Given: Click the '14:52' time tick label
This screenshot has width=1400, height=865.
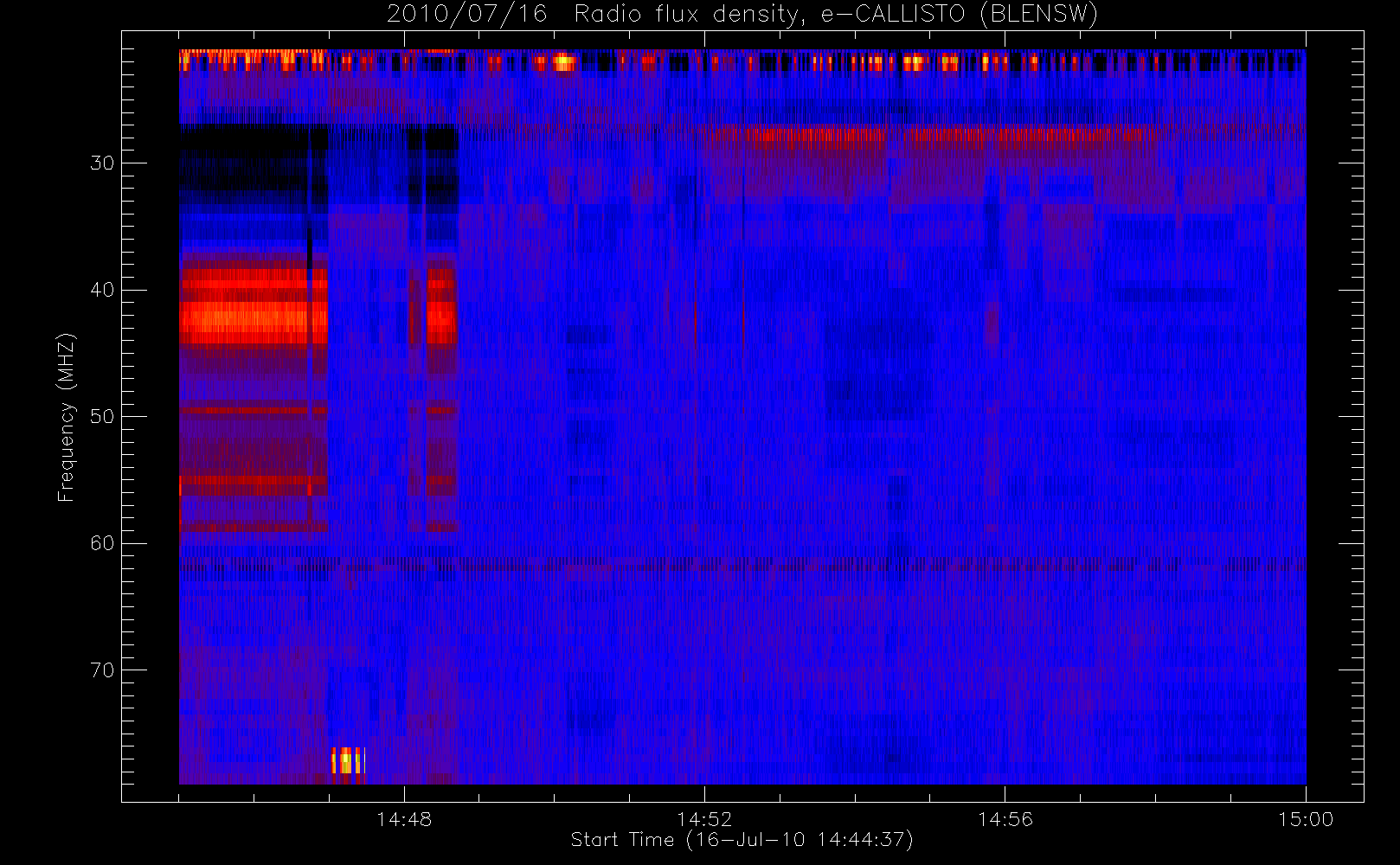Looking at the screenshot, I should pyautogui.click(x=704, y=819).
